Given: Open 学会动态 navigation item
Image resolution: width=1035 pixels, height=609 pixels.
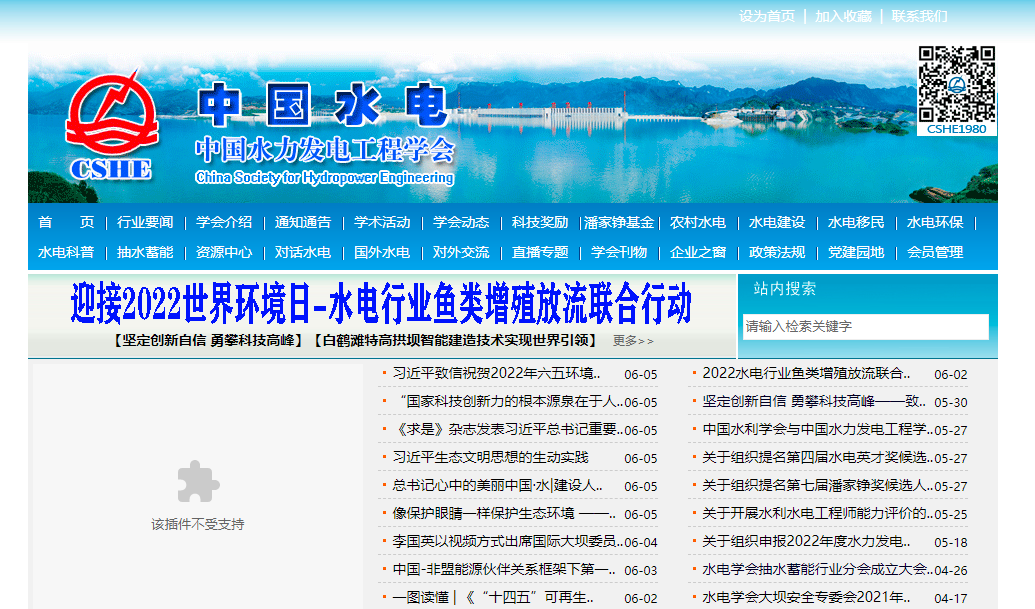Looking at the screenshot, I should [461, 222].
